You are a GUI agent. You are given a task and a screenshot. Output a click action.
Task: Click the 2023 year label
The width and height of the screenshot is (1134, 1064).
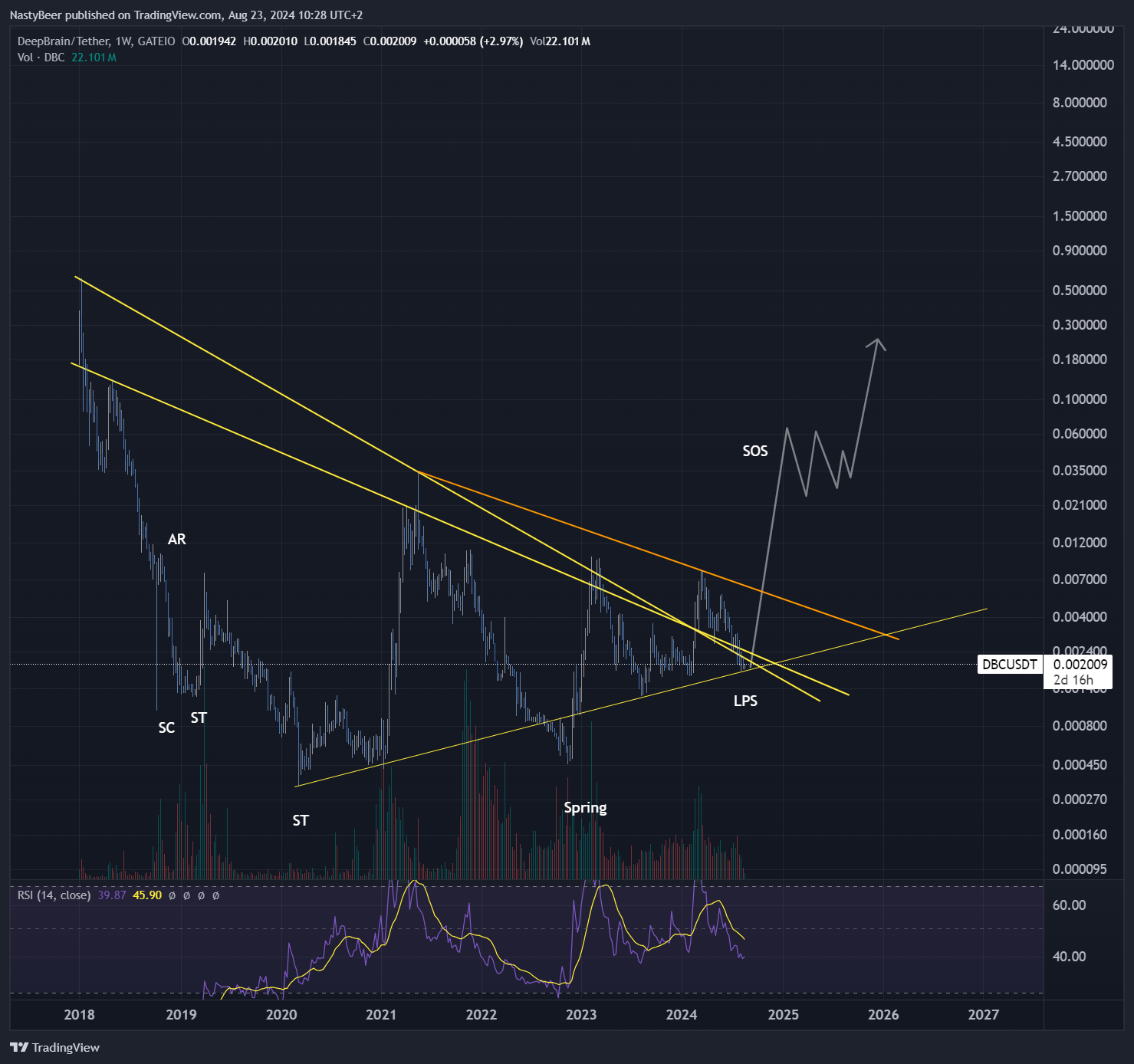581,1015
